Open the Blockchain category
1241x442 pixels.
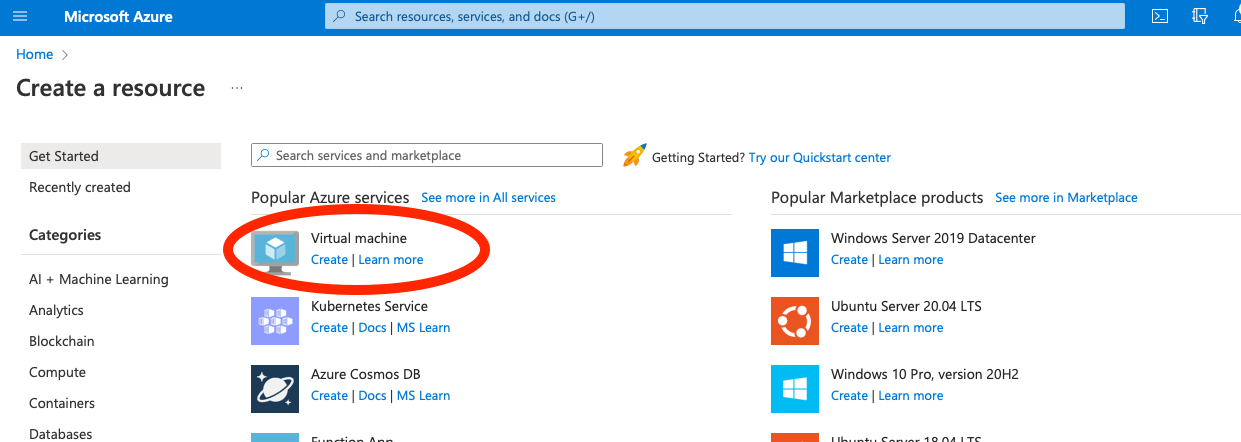61,341
